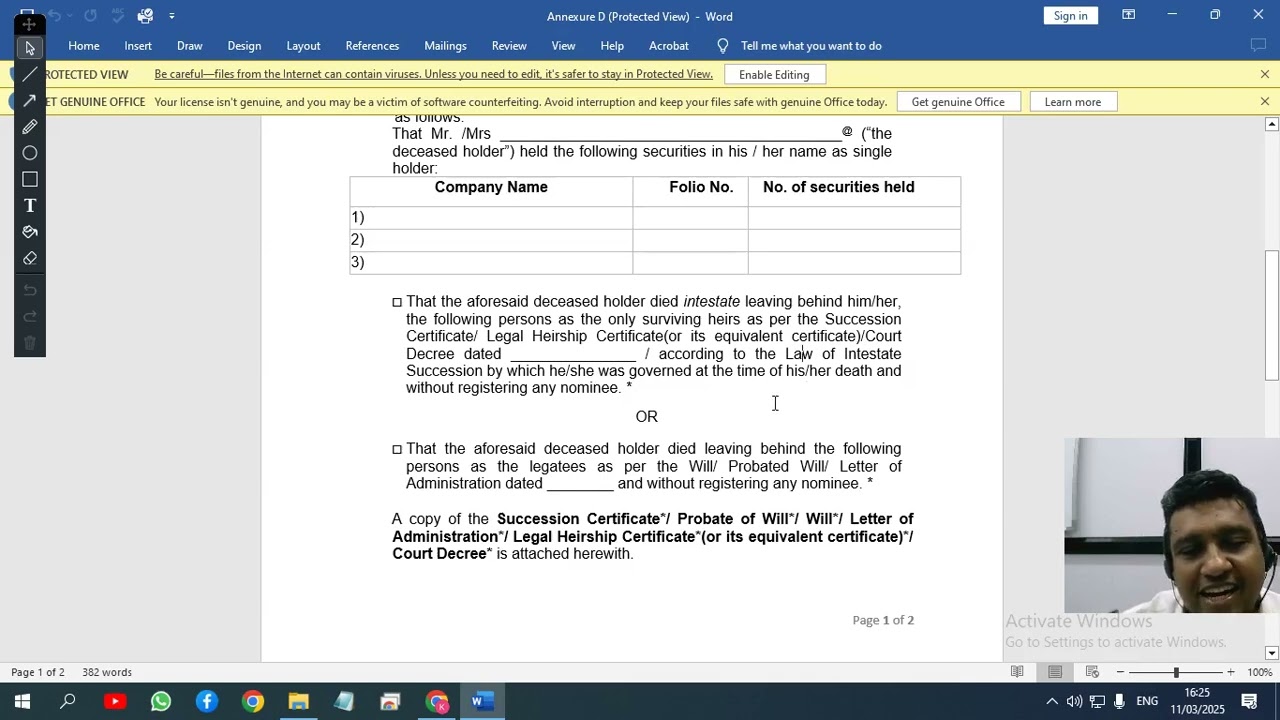Switch to Web Layout view
Image resolution: width=1280 pixels, height=720 pixels.
[1092, 672]
